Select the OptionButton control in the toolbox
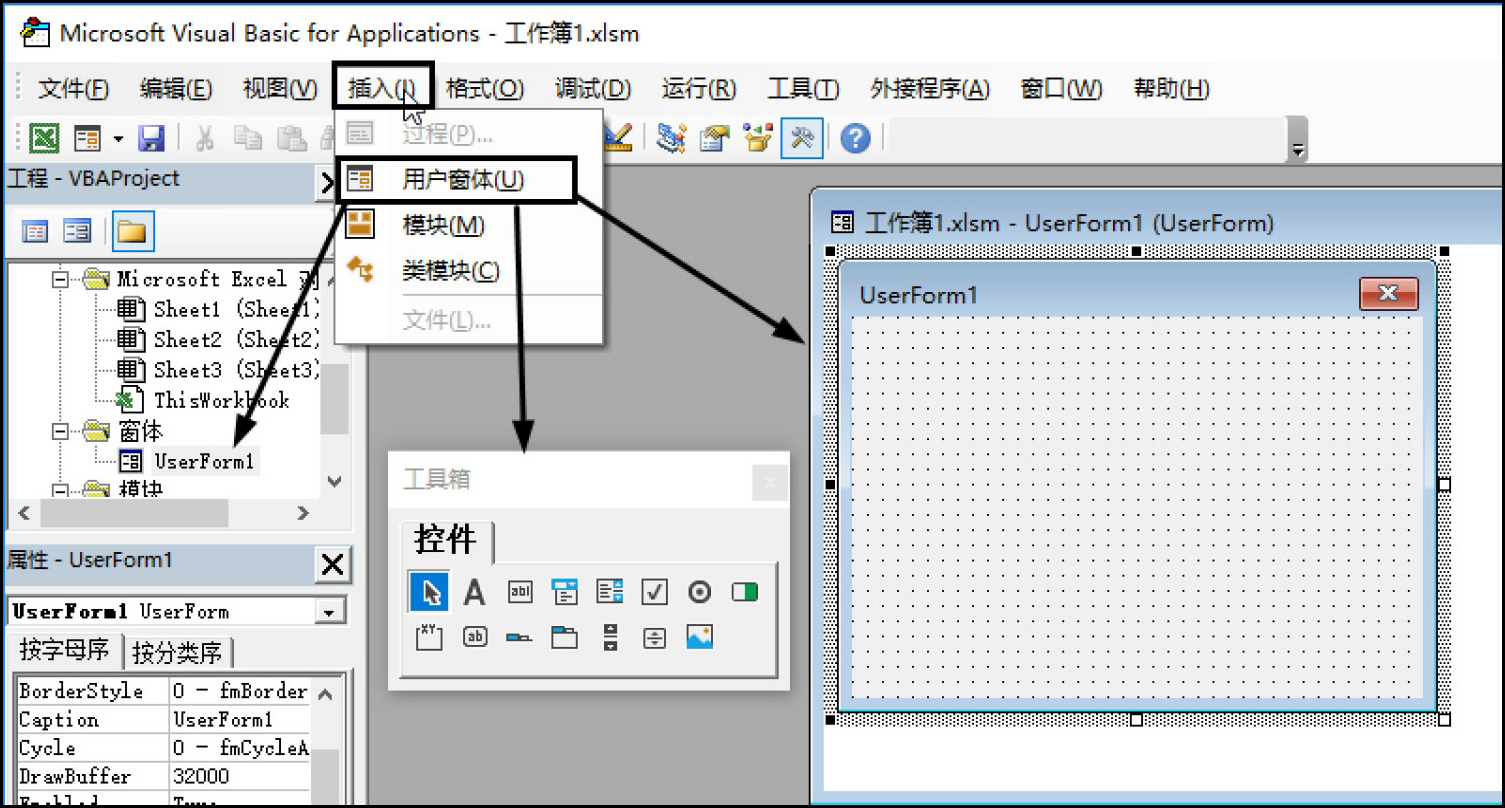The width and height of the screenshot is (1505, 808). [x=699, y=592]
